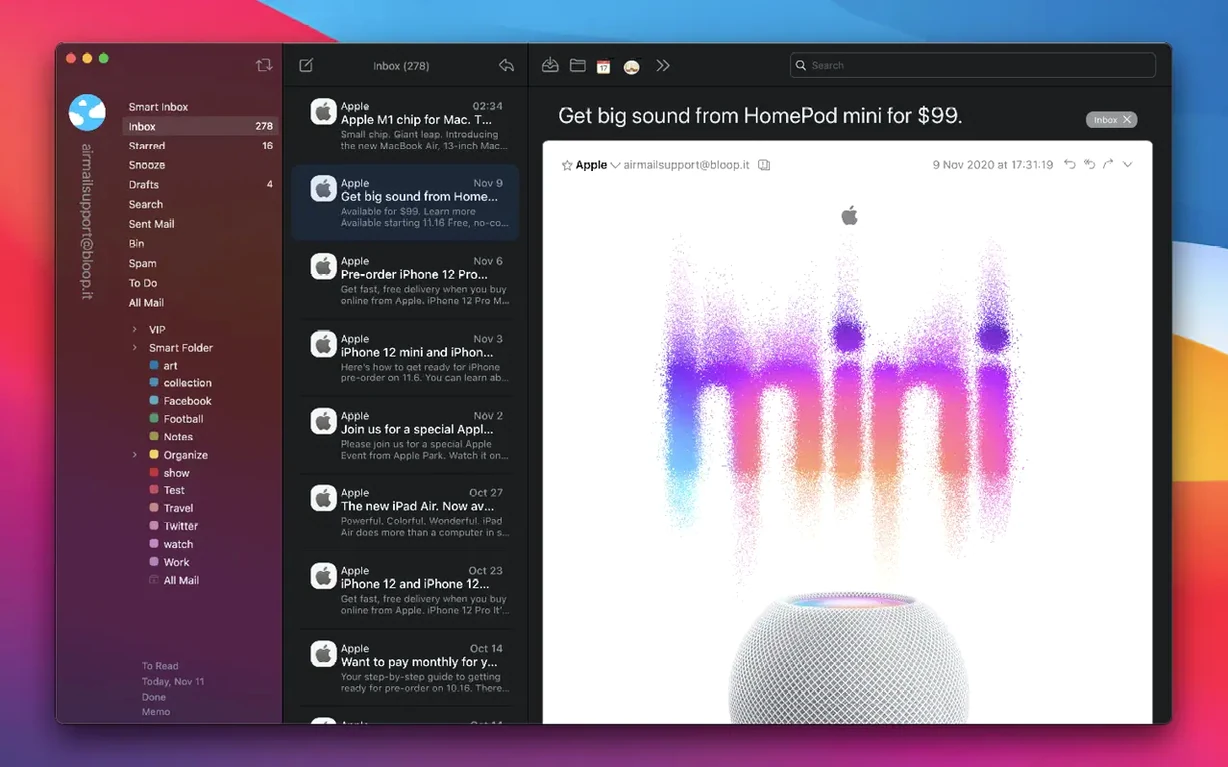Open the sender Apple dropdown chevron
This screenshot has height=767, width=1228.
click(x=615, y=165)
